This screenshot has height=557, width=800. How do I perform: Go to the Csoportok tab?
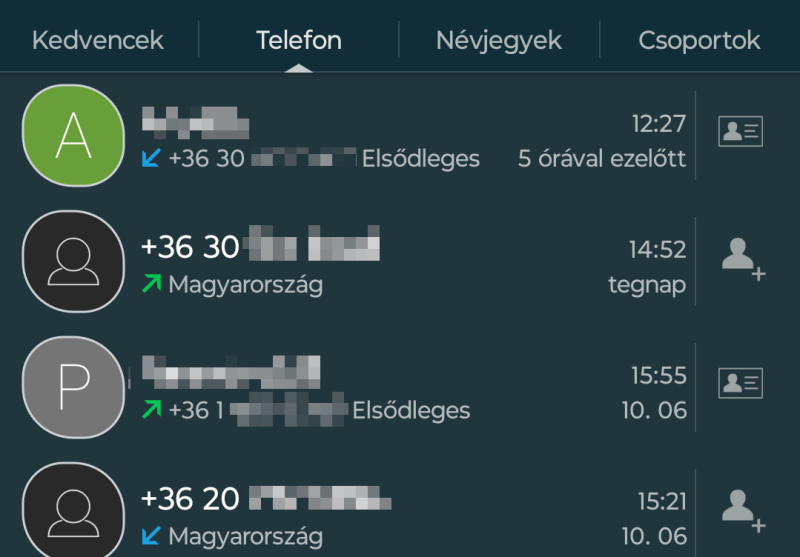click(700, 41)
